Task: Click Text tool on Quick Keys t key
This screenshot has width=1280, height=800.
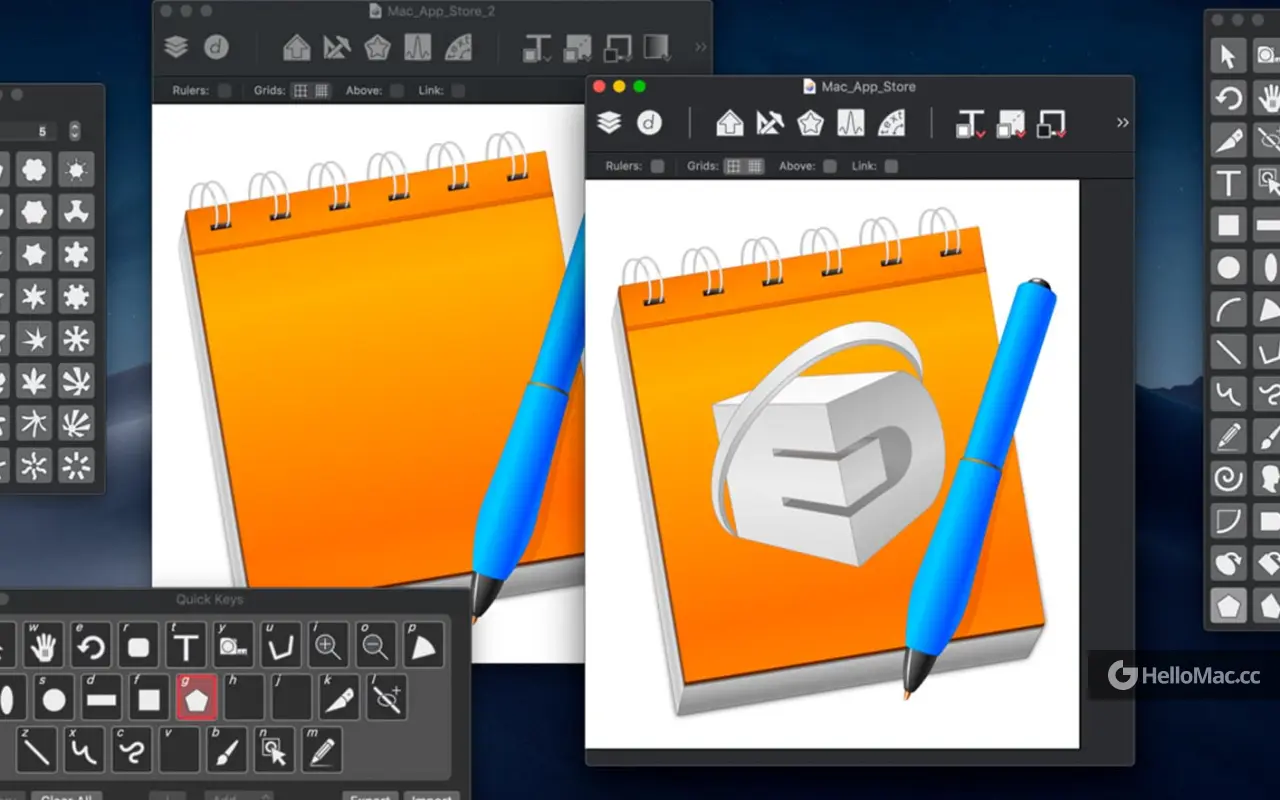Action: [x=186, y=646]
